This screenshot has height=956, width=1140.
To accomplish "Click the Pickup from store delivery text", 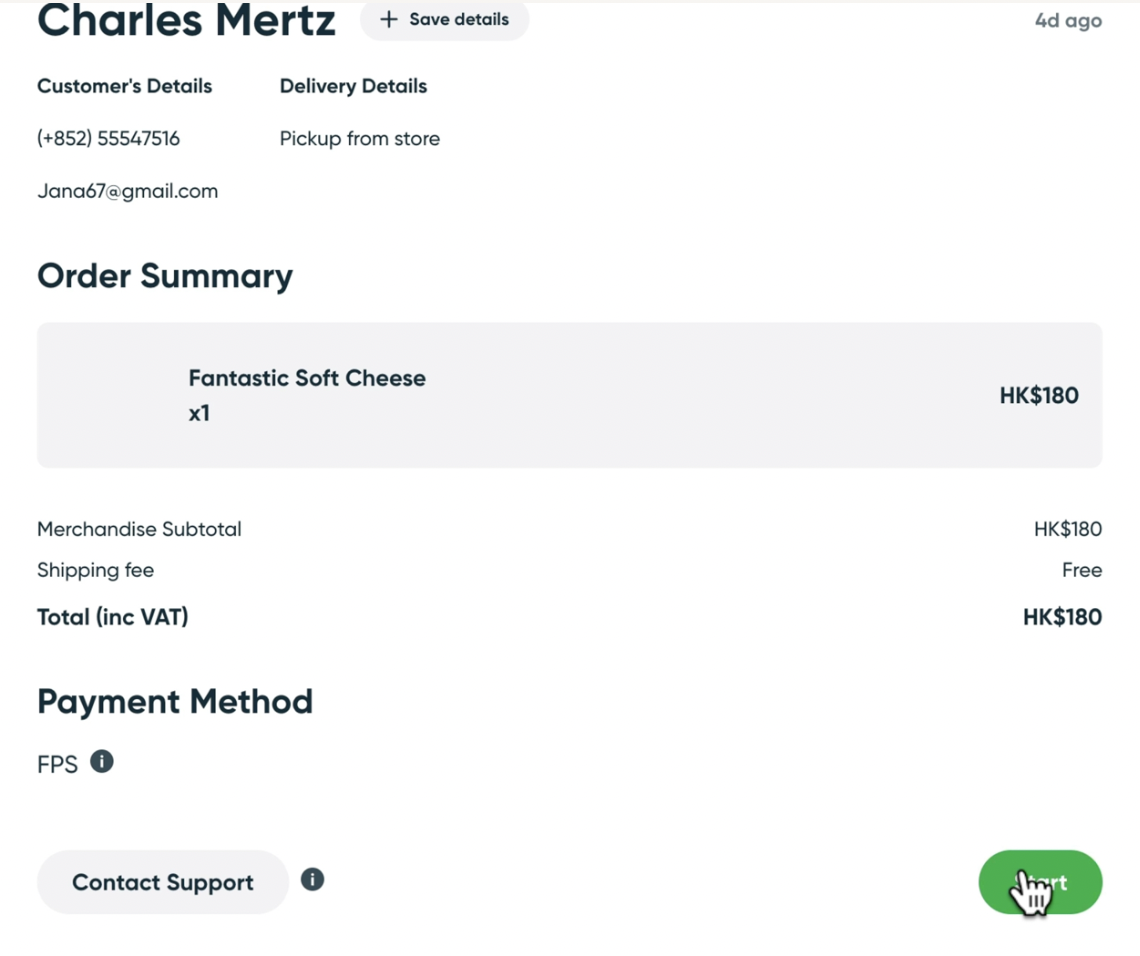I will click(359, 139).
